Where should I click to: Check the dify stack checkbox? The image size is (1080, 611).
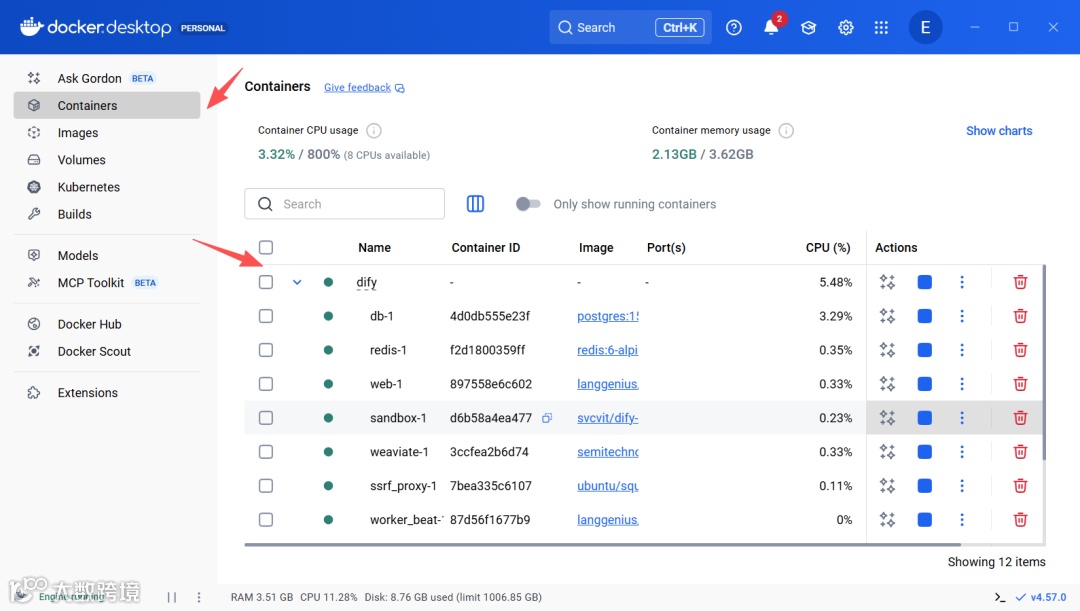[x=266, y=282]
